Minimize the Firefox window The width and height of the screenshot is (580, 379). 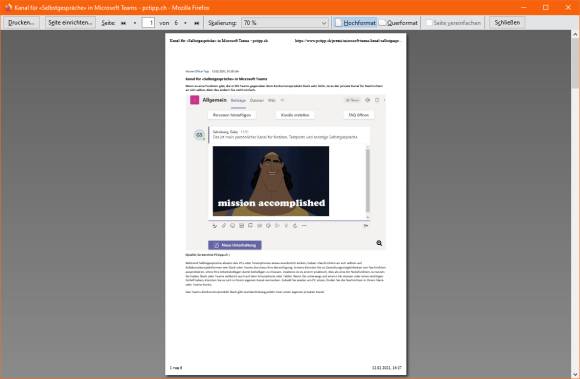[524, 7]
